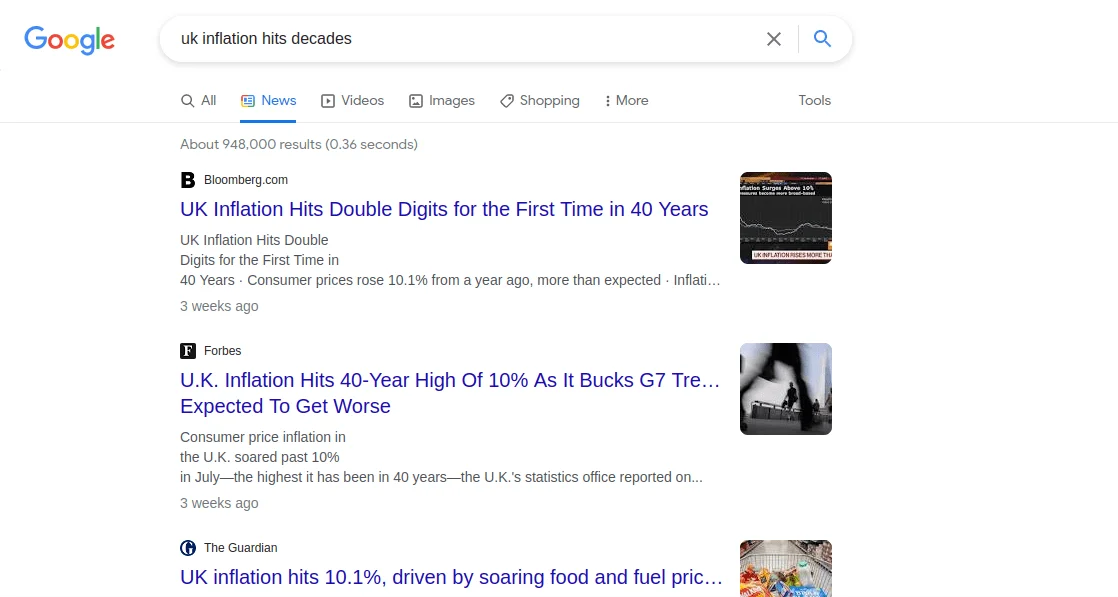Open the Videos tab

pos(352,101)
